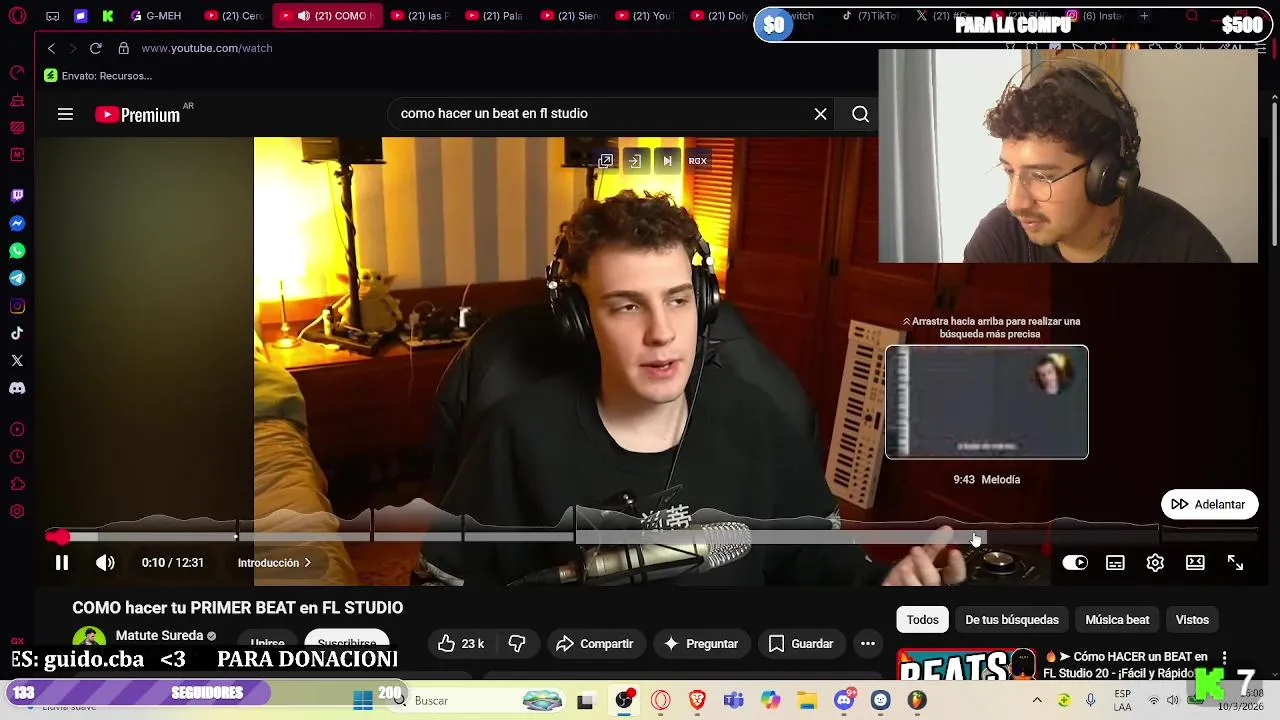Open Matute Sureda channel link
The width and height of the screenshot is (1280, 720).
(159, 636)
